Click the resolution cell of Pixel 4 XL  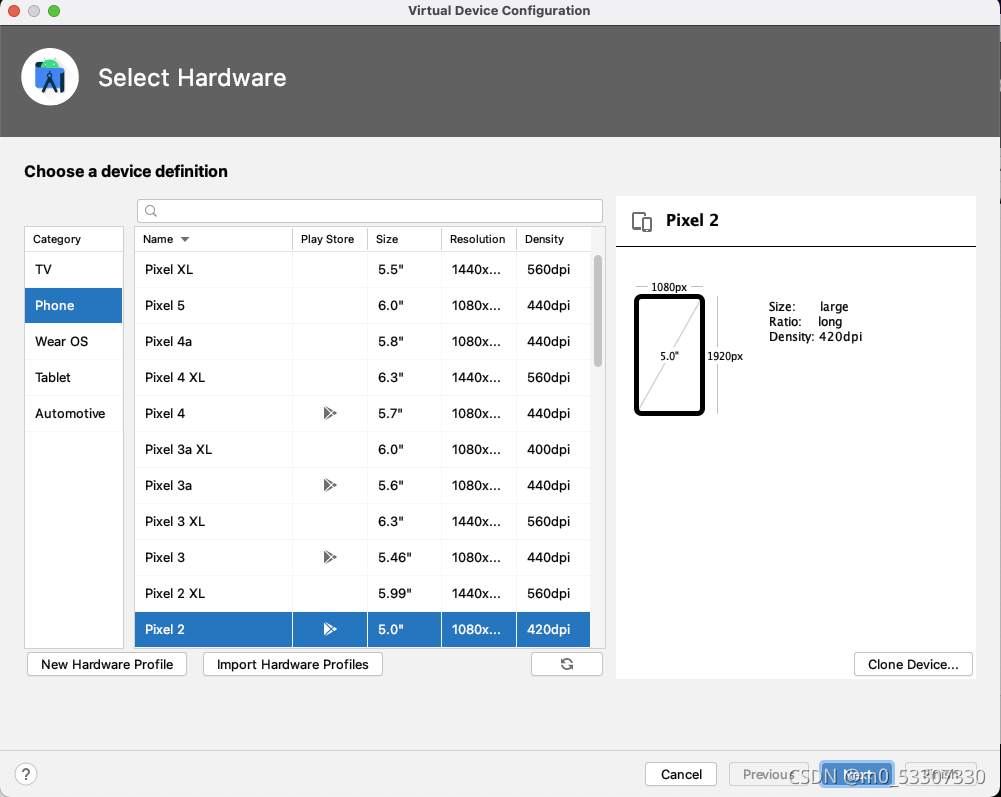tap(478, 377)
